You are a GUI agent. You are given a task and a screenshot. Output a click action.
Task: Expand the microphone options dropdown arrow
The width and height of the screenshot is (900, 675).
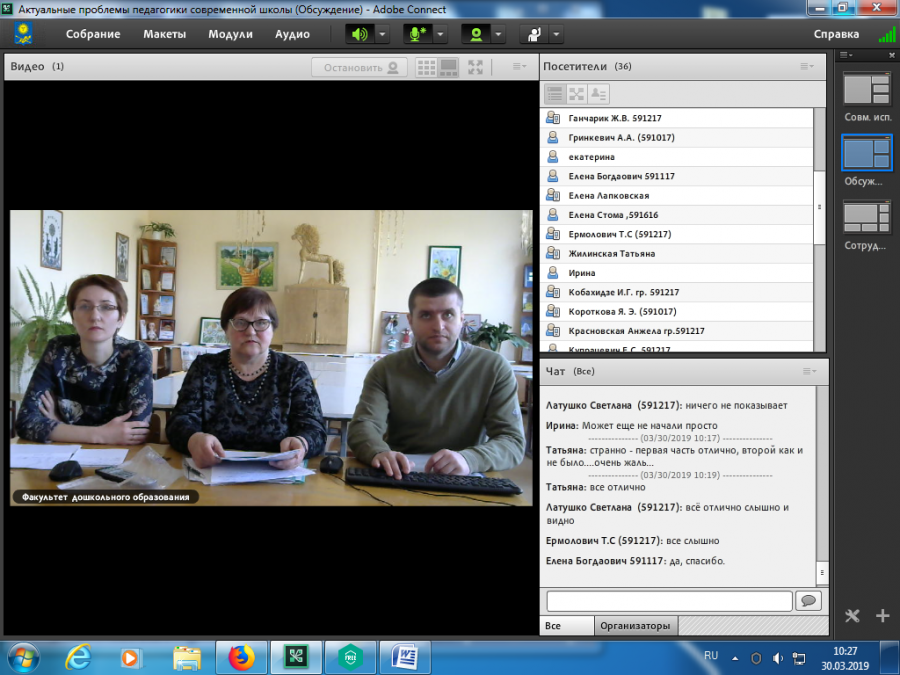coord(440,34)
